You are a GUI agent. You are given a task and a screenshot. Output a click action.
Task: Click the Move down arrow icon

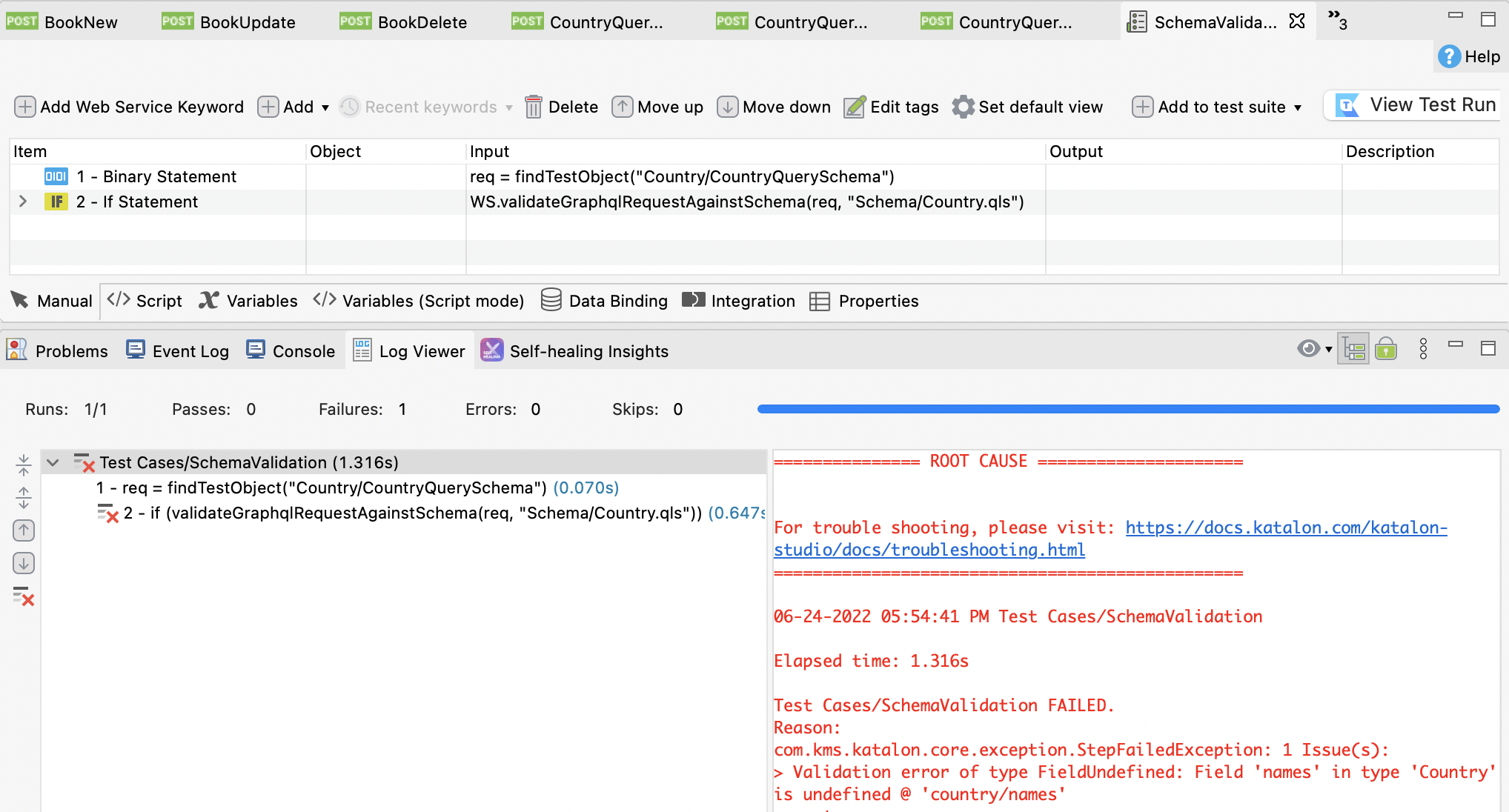(x=727, y=107)
